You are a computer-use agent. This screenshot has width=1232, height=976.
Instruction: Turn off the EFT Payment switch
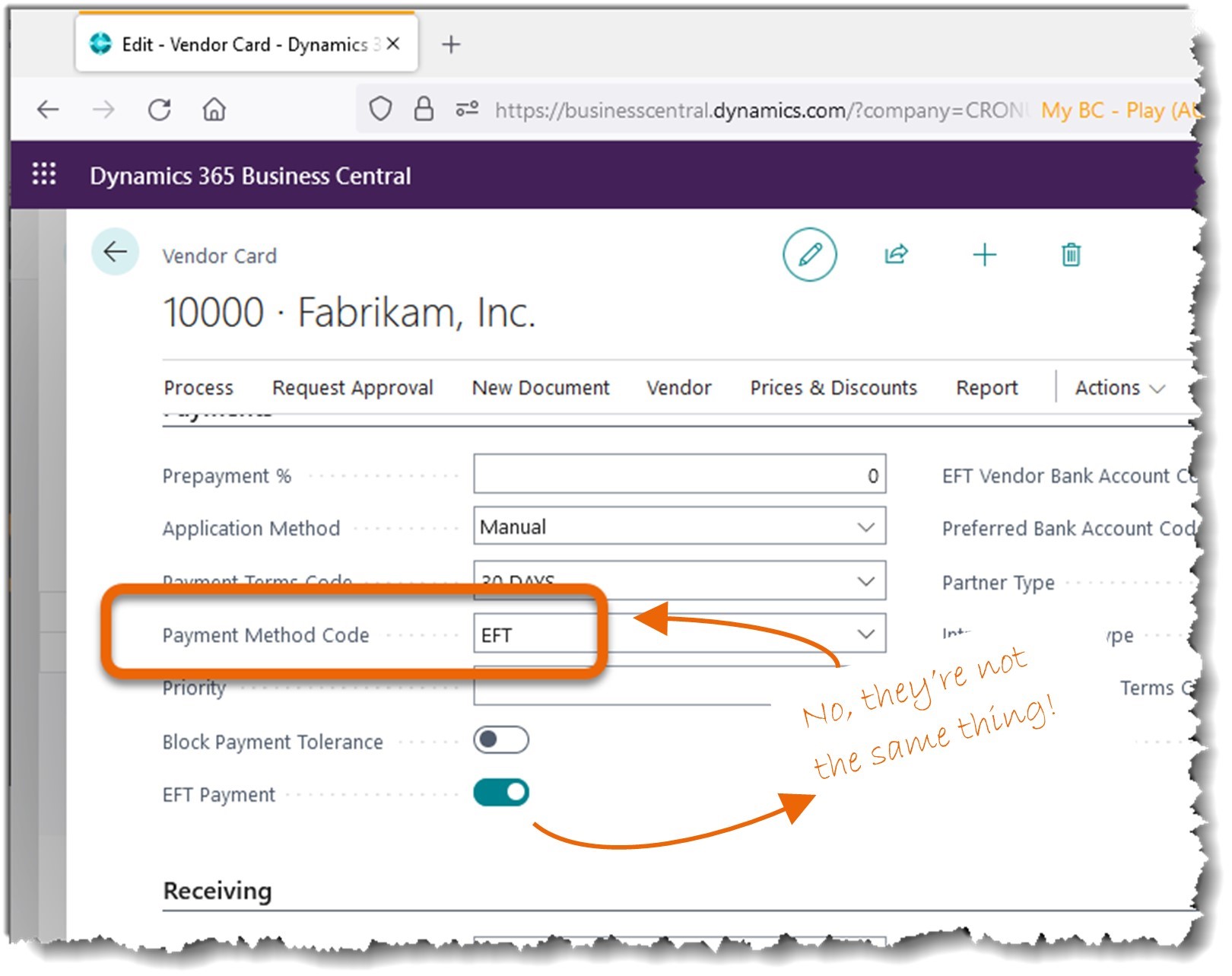point(500,793)
